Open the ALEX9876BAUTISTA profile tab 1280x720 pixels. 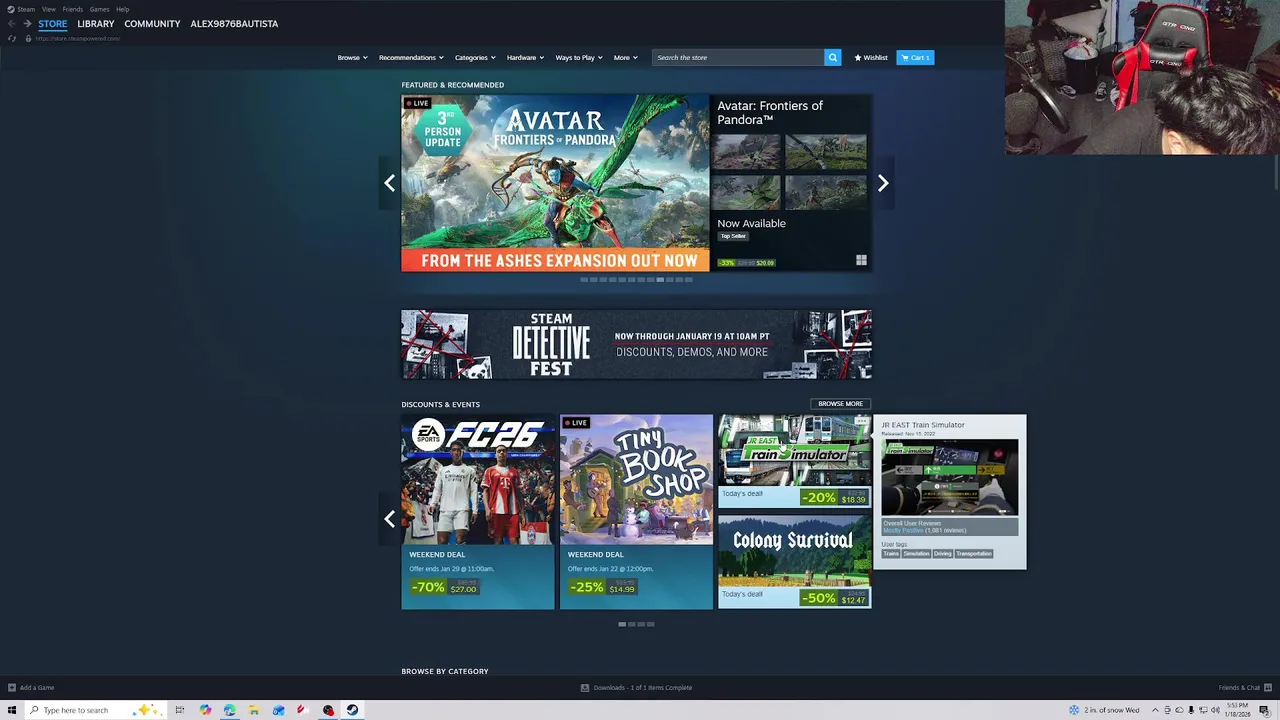point(234,23)
